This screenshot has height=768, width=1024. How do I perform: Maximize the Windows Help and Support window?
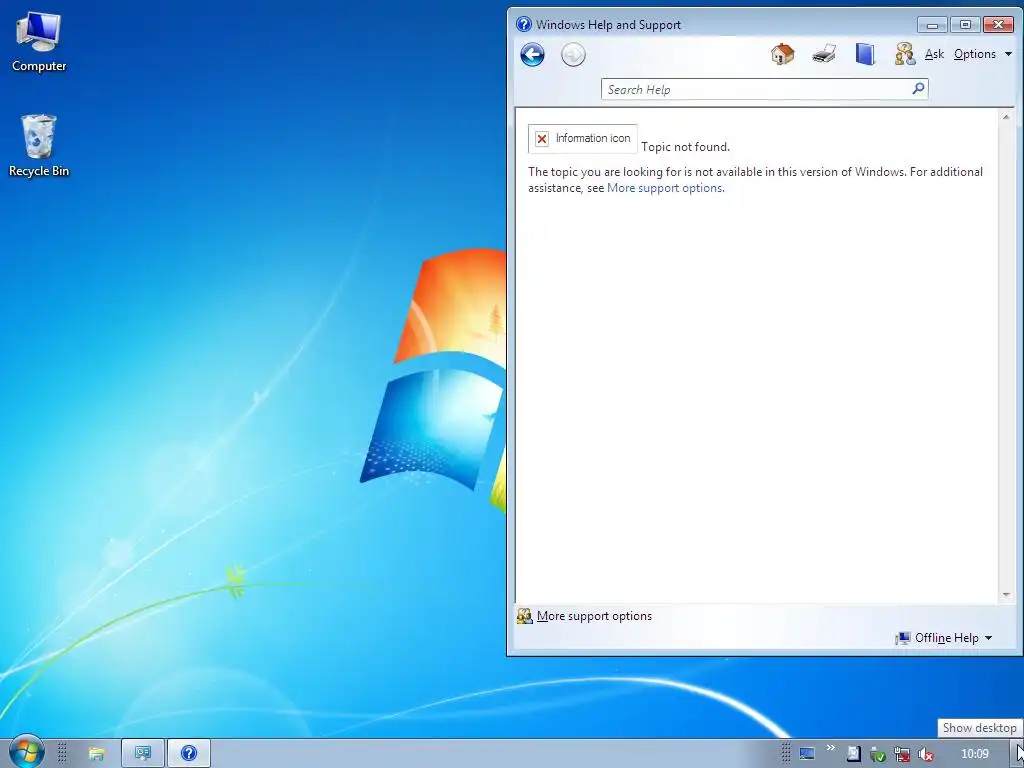click(965, 25)
